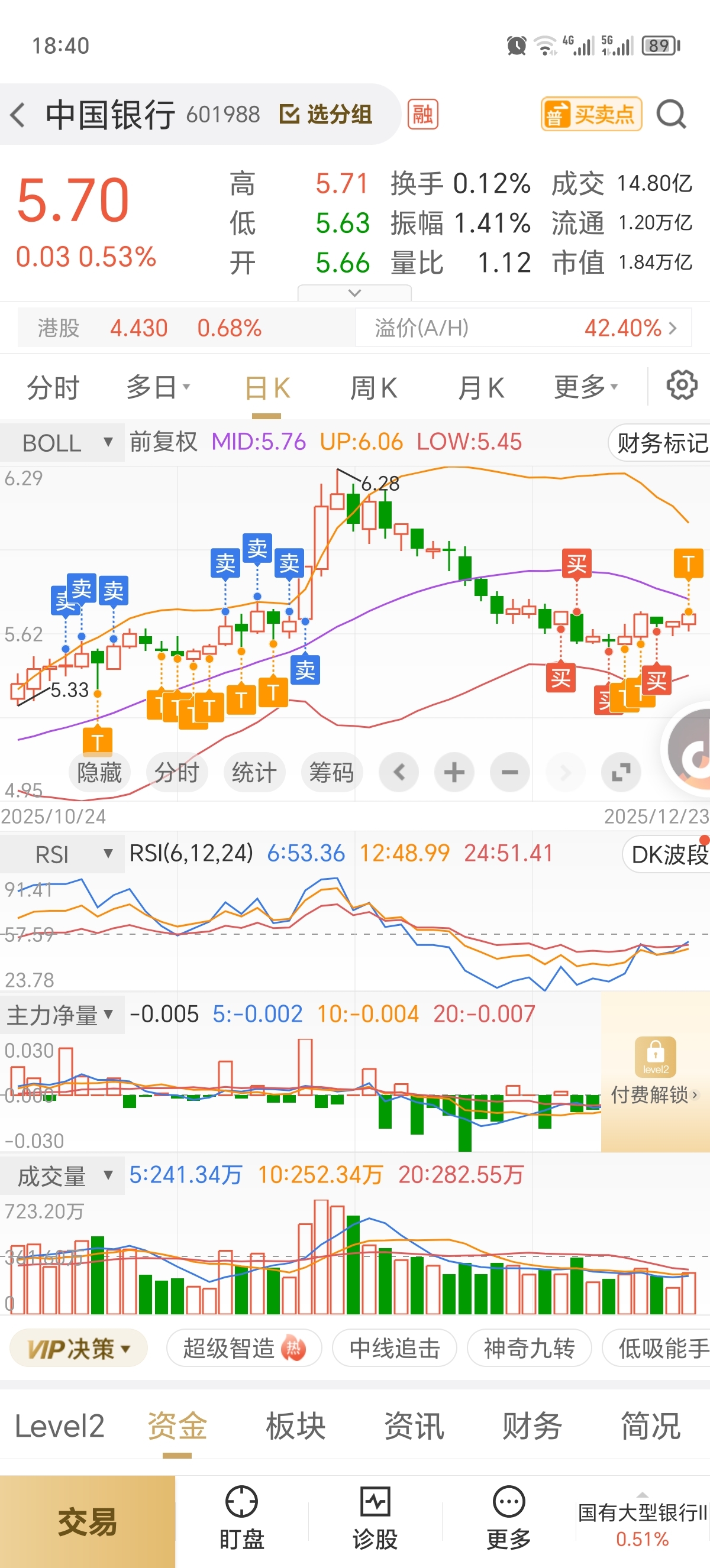Tap the 买 marker above the BOLL mid line
The image size is (710, 1568).
pyautogui.click(x=576, y=563)
